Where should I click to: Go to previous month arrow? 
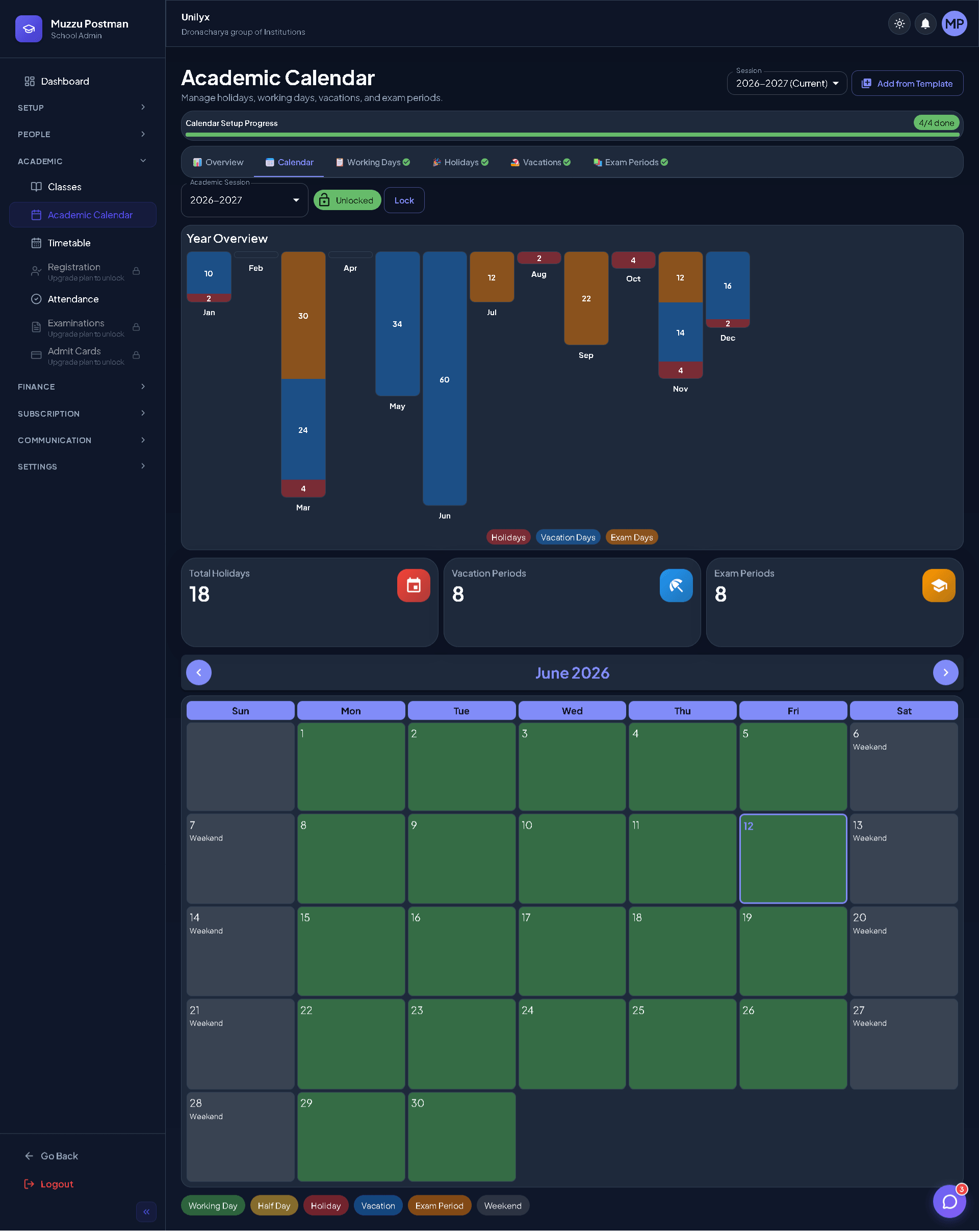(199, 673)
